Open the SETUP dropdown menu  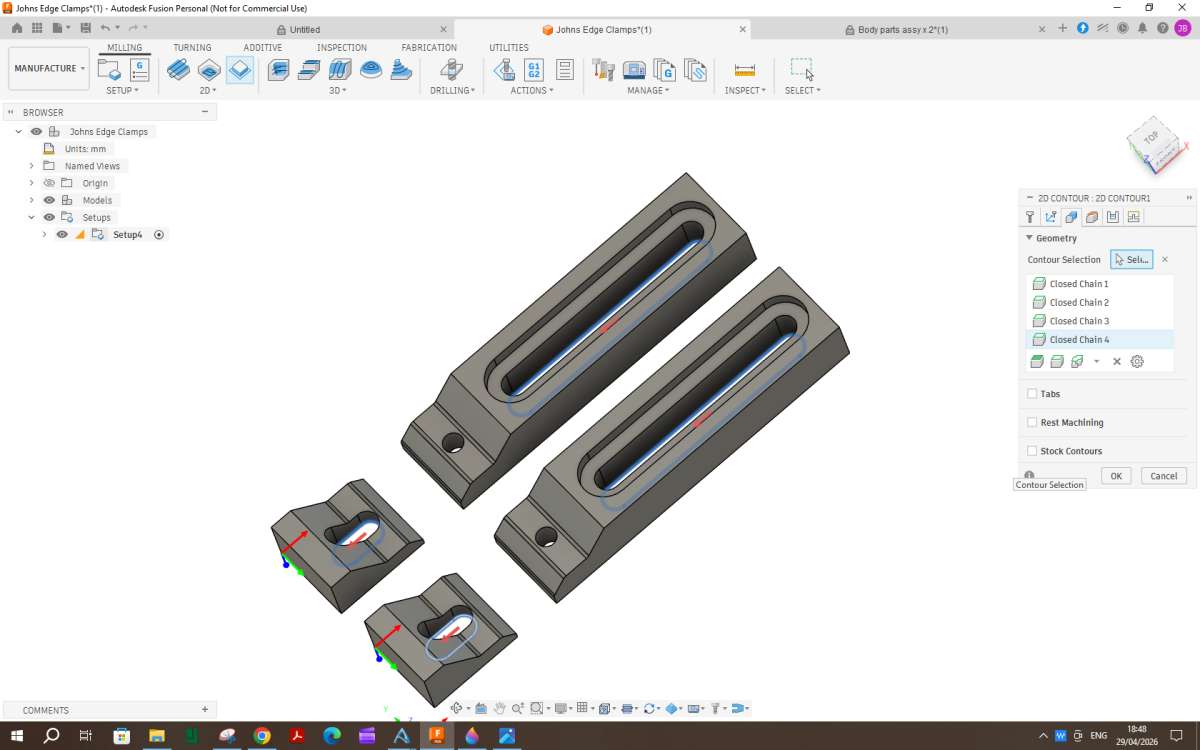click(x=122, y=90)
